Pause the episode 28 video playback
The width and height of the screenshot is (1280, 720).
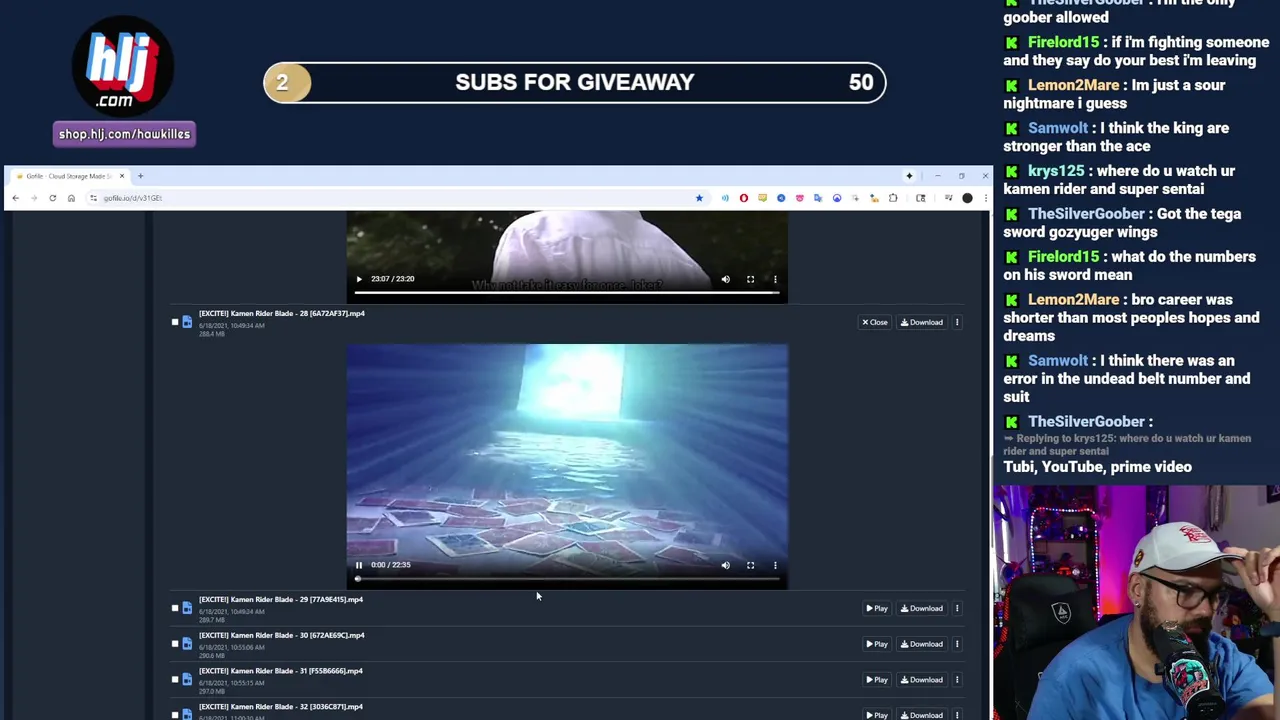pos(359,565)
